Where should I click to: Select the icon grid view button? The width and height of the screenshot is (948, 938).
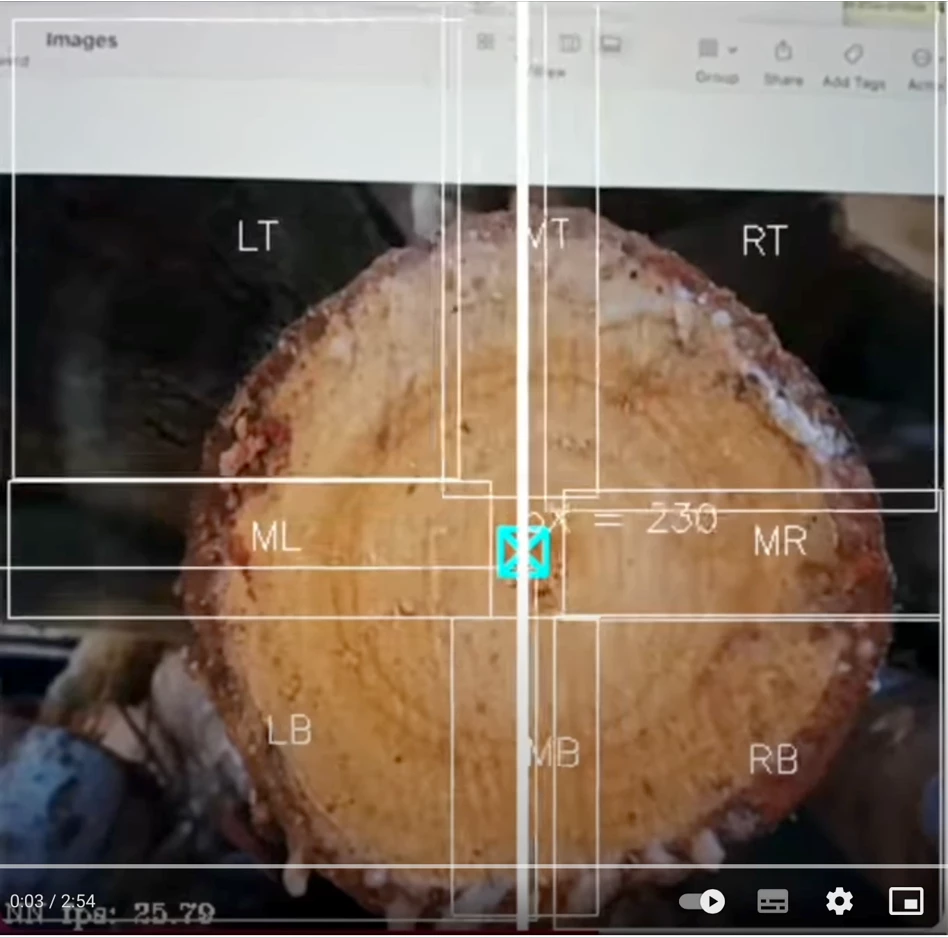tap(486, 42)
